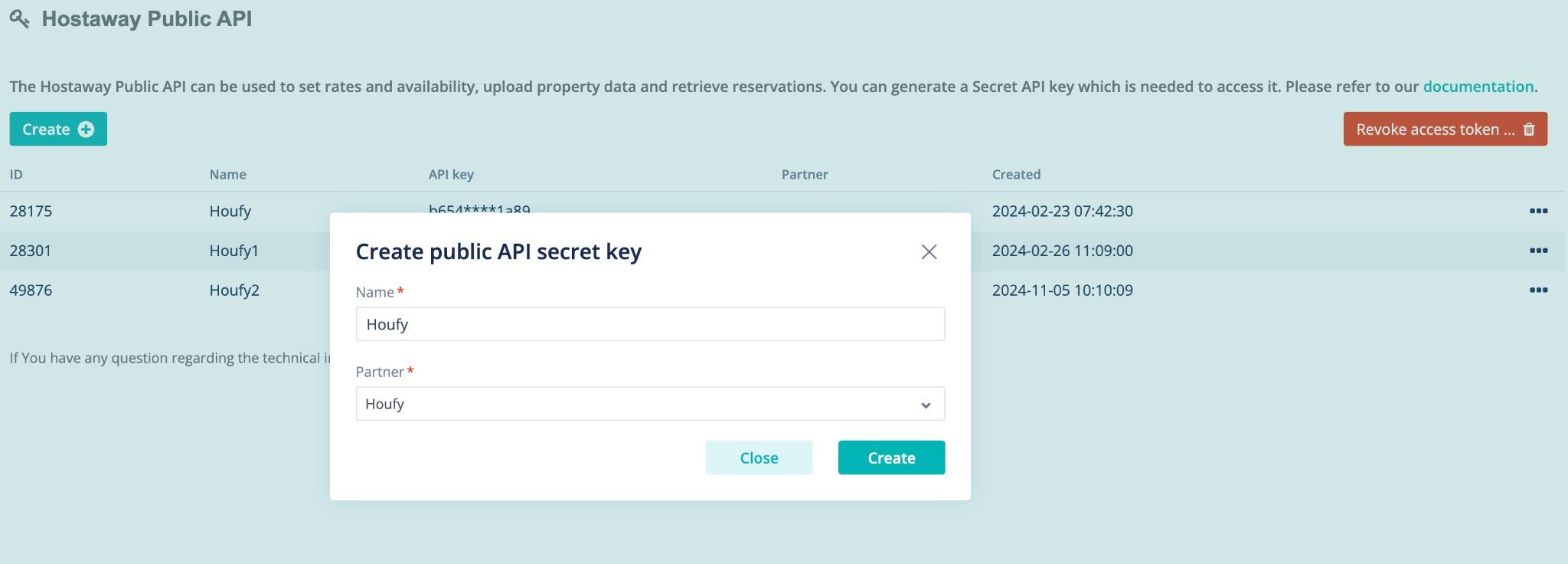Open the documentation link
The image size is (1568, 564).
click(1478, 87)
